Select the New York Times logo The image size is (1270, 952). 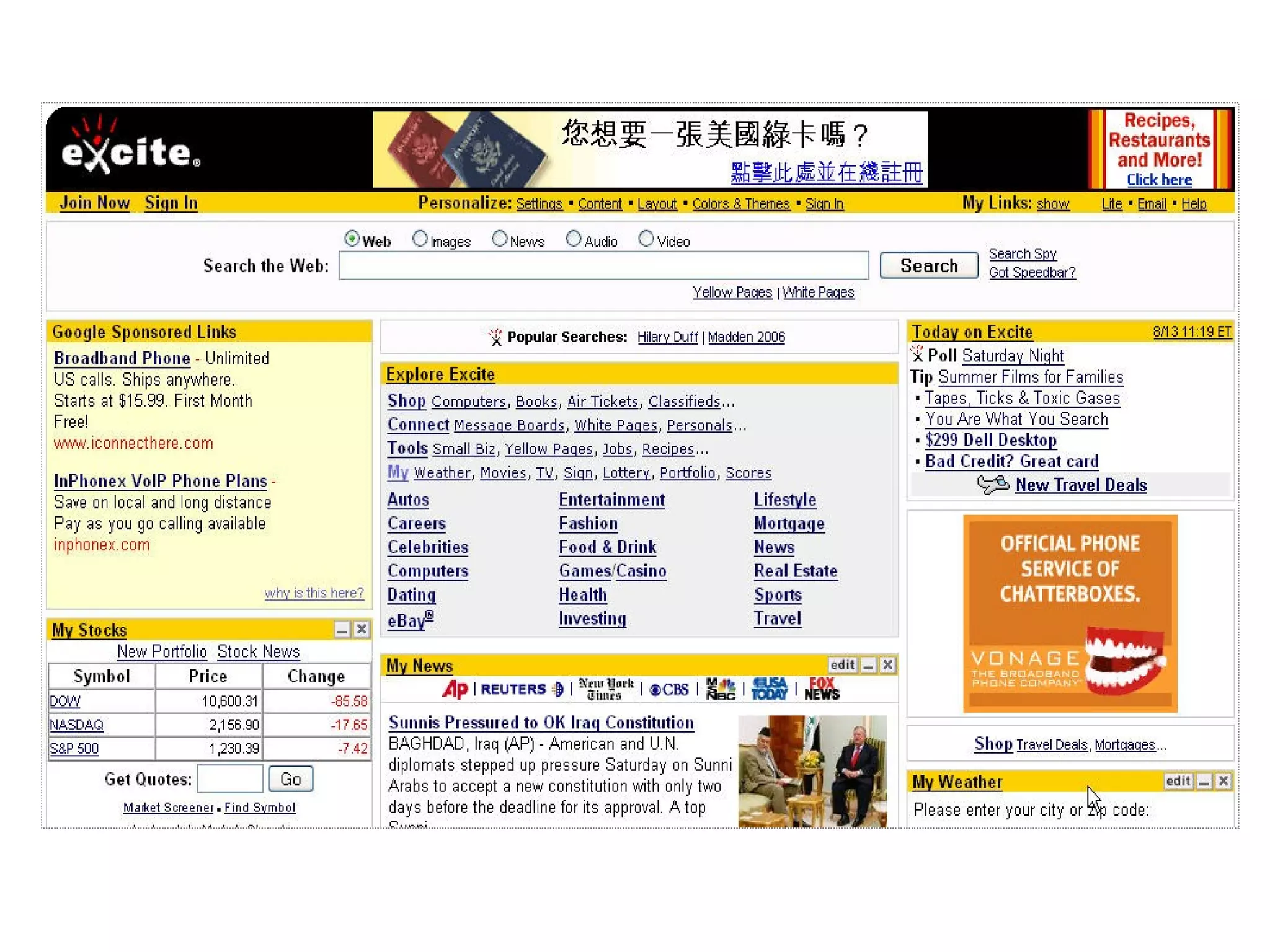[x=605, y=689]
